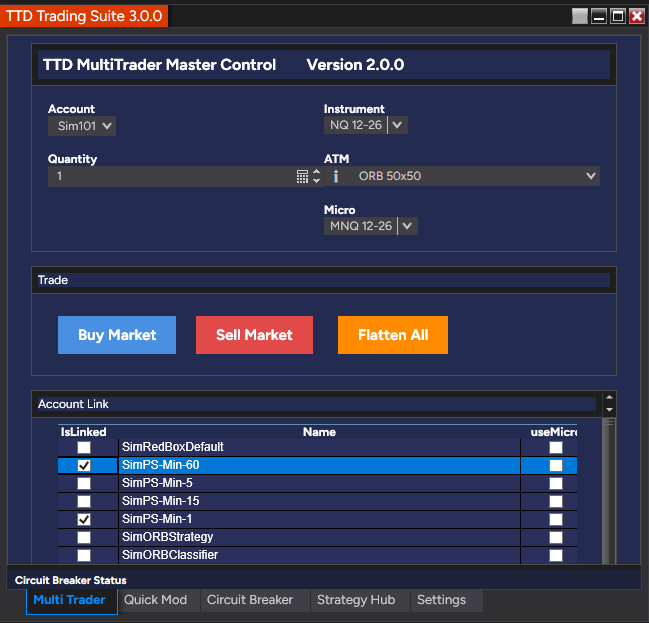This screenshot has width=649, height=623.
Task: Open the Instrument dropdown arrow
Action: coord(397,125)
